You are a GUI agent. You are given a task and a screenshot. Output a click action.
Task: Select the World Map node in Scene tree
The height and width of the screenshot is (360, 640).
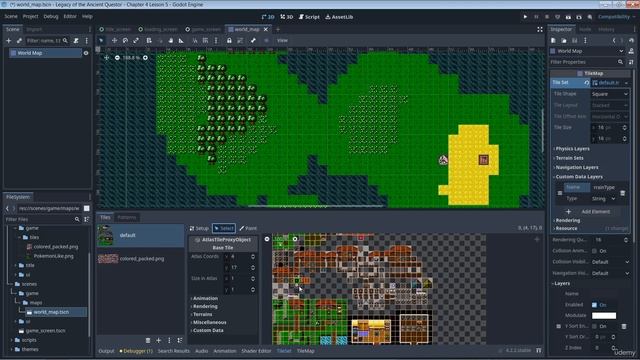pyautogui.click(x=45, y=53)
